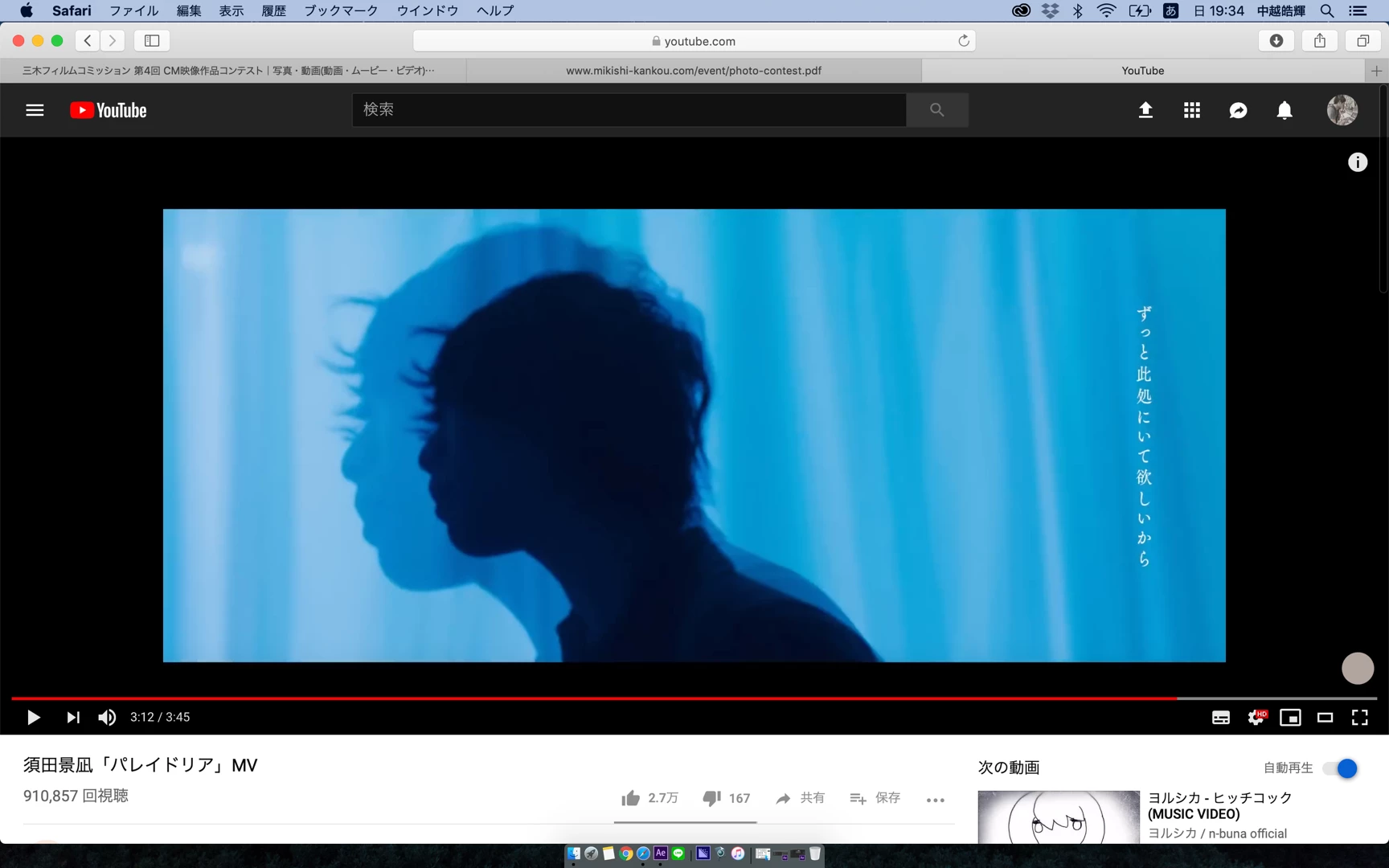Open Creative Cloud menu bar icon
The image size is (1389, 868).
(x=1021, y=10)
